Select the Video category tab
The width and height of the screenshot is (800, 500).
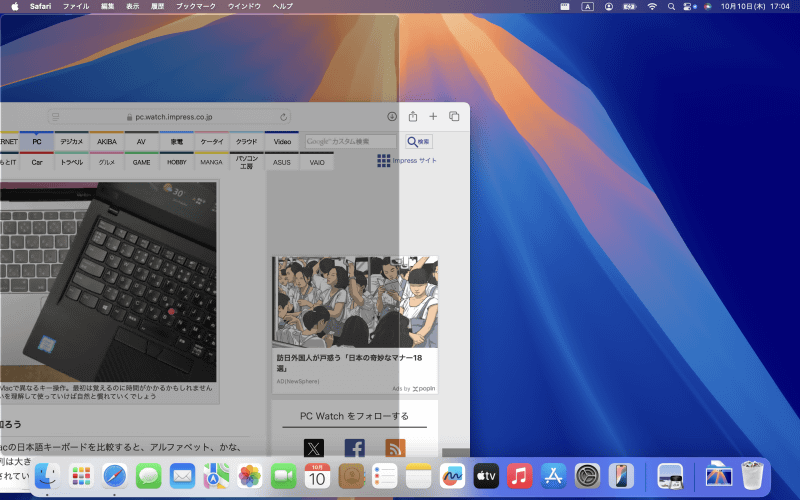[x=282, y=141]
